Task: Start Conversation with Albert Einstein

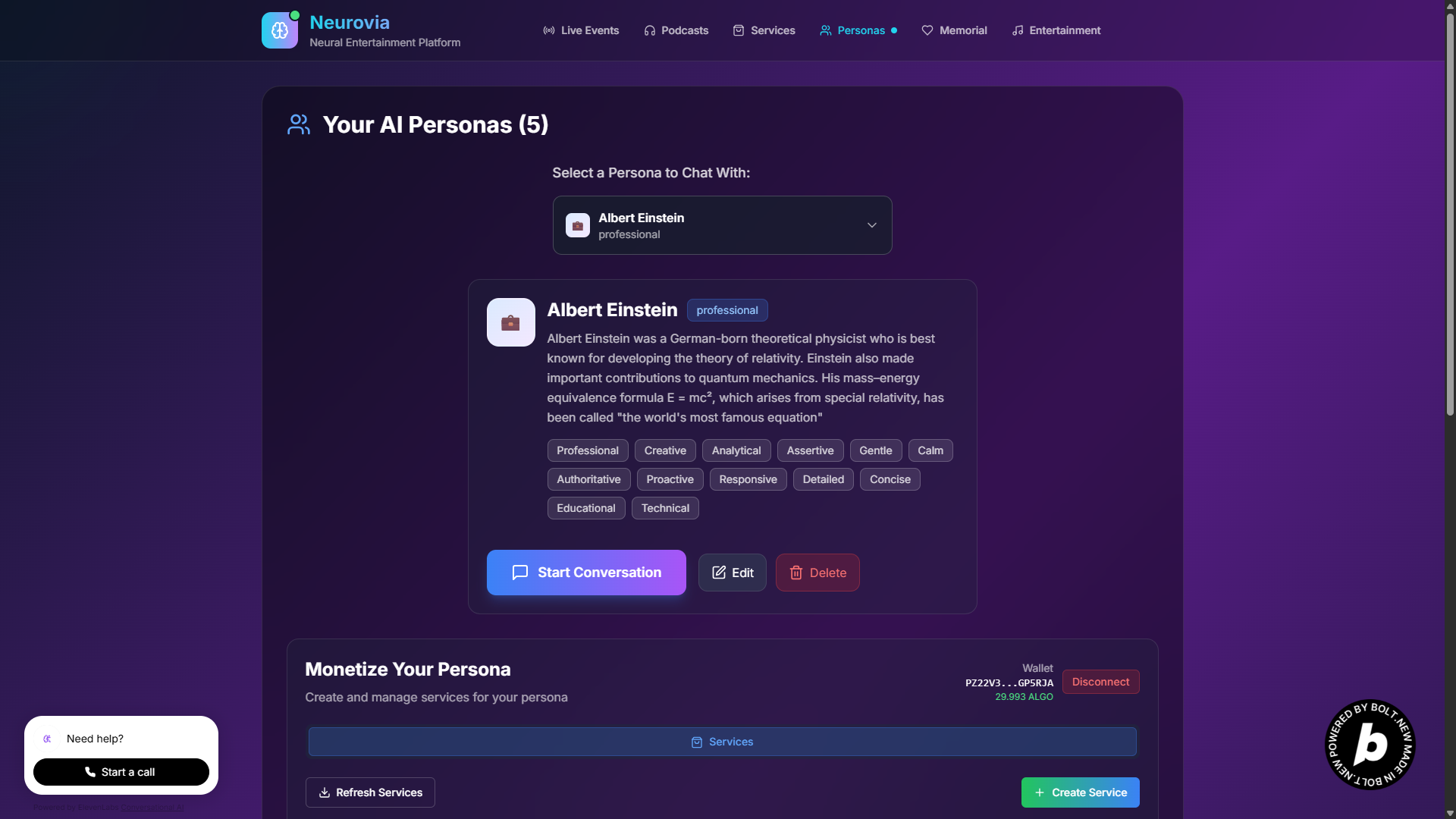Action: [x=586, y=573]
